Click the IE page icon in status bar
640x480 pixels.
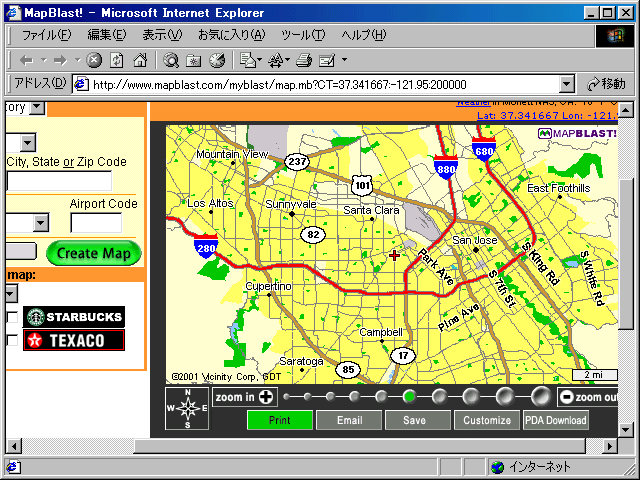click(12, 467)
